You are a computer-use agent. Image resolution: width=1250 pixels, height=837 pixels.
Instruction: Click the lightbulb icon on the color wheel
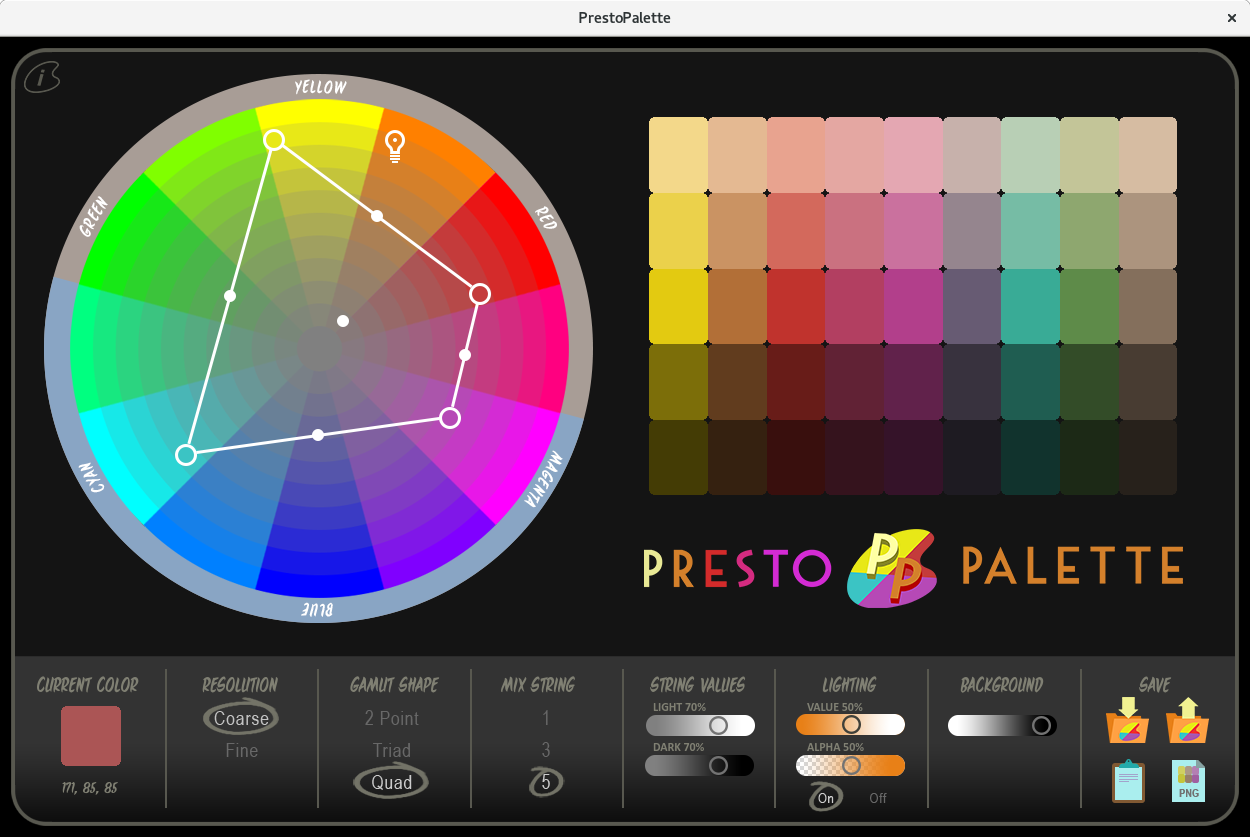(x=395, y=146)
